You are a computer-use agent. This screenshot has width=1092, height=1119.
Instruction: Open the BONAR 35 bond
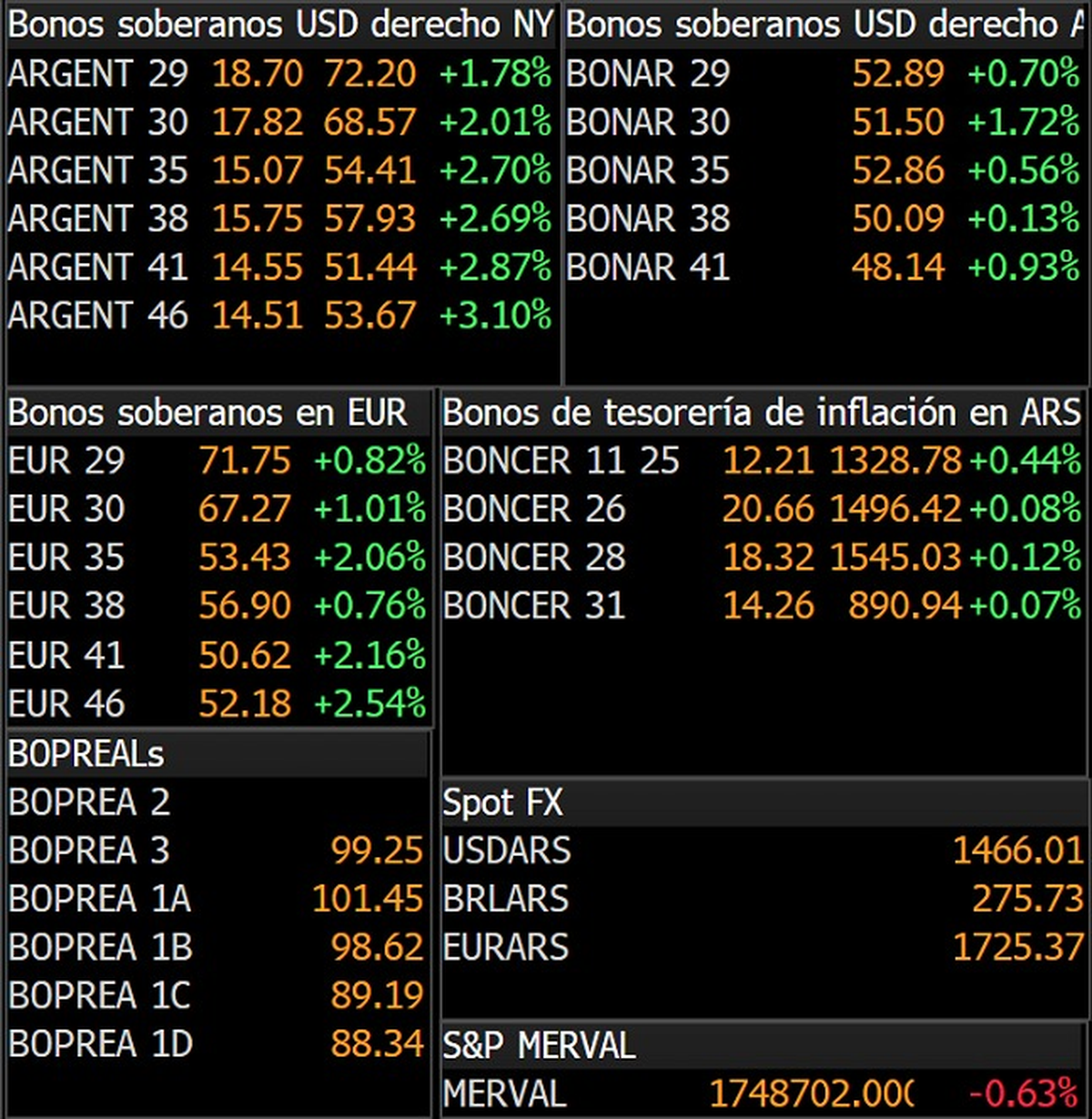(x=648, y=170)
